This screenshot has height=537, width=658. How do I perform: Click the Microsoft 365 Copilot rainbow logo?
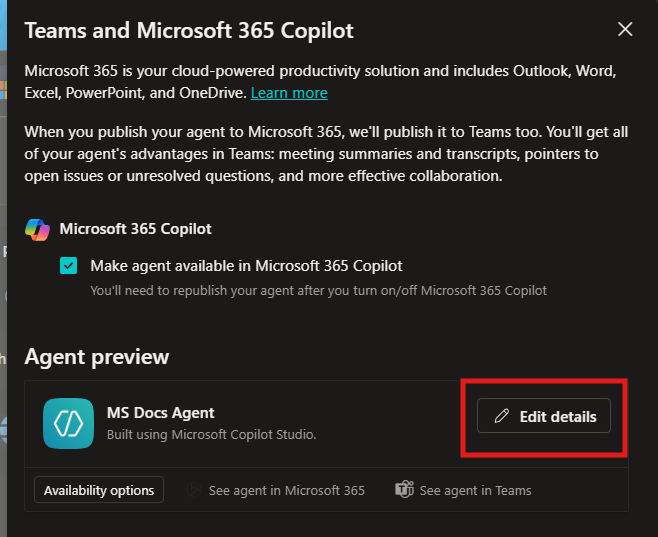[37, 230]
